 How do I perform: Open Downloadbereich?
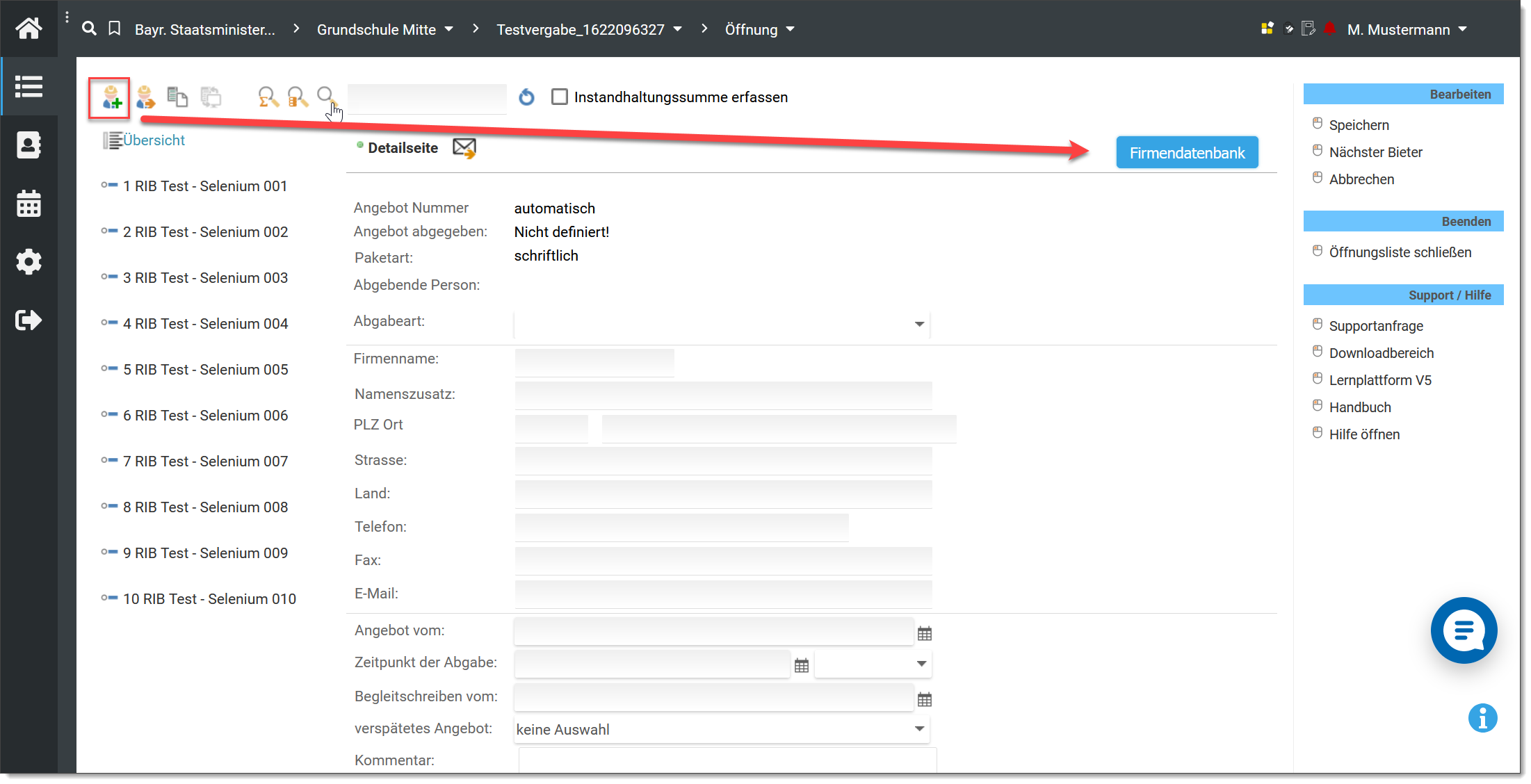tap(1381, 353)
